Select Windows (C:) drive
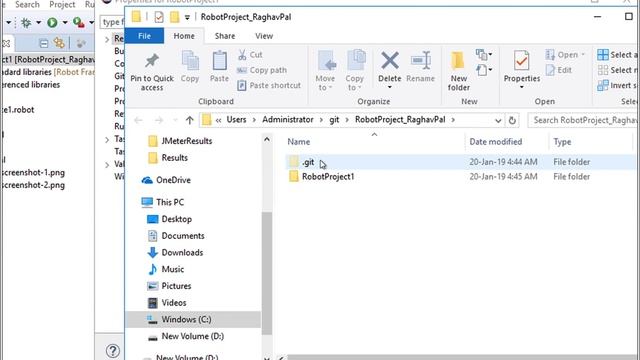 point(193,320)
